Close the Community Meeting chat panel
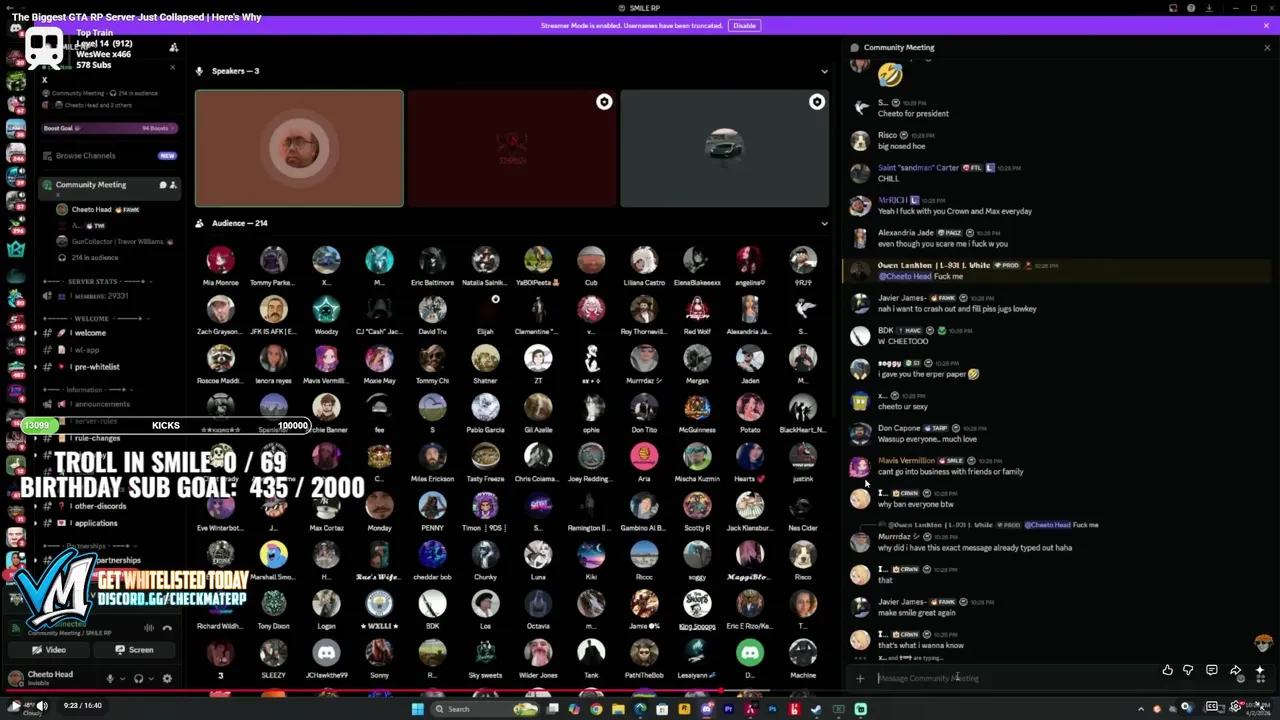Viewport: 1280px width, 720px height. (x=1267, y=47)
